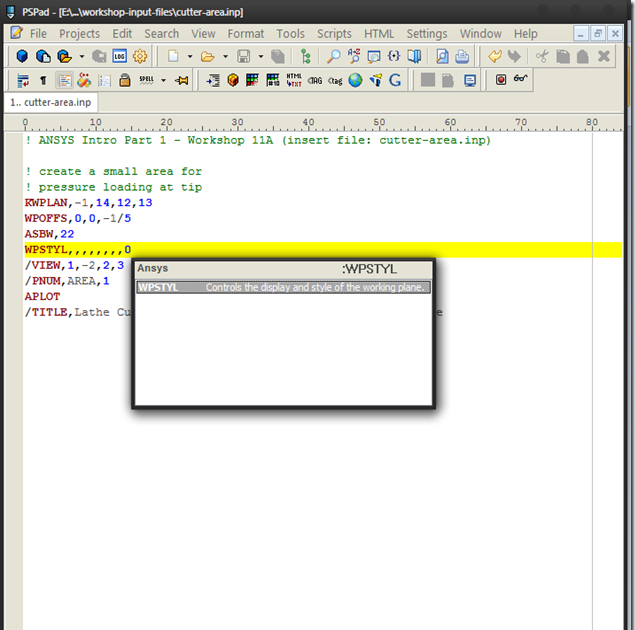Open the Scripts menu
635x630 pixels.
pyautogui.click(x=334, y=33)
